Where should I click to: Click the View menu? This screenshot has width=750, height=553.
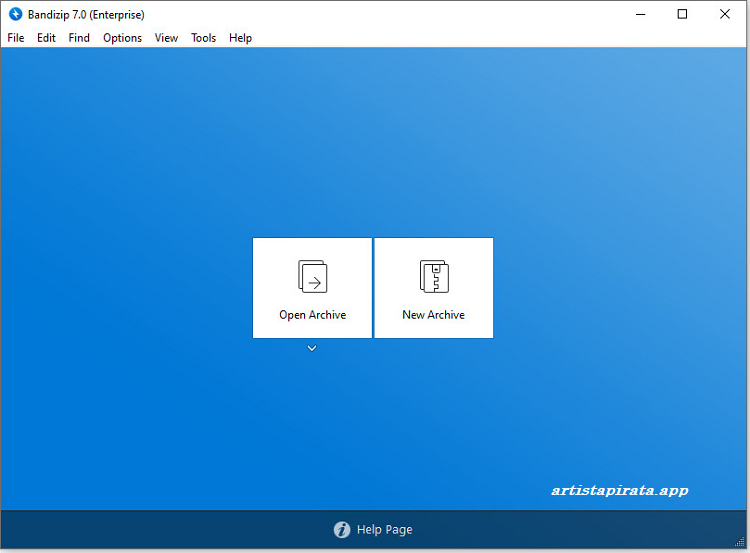(166, 38)
